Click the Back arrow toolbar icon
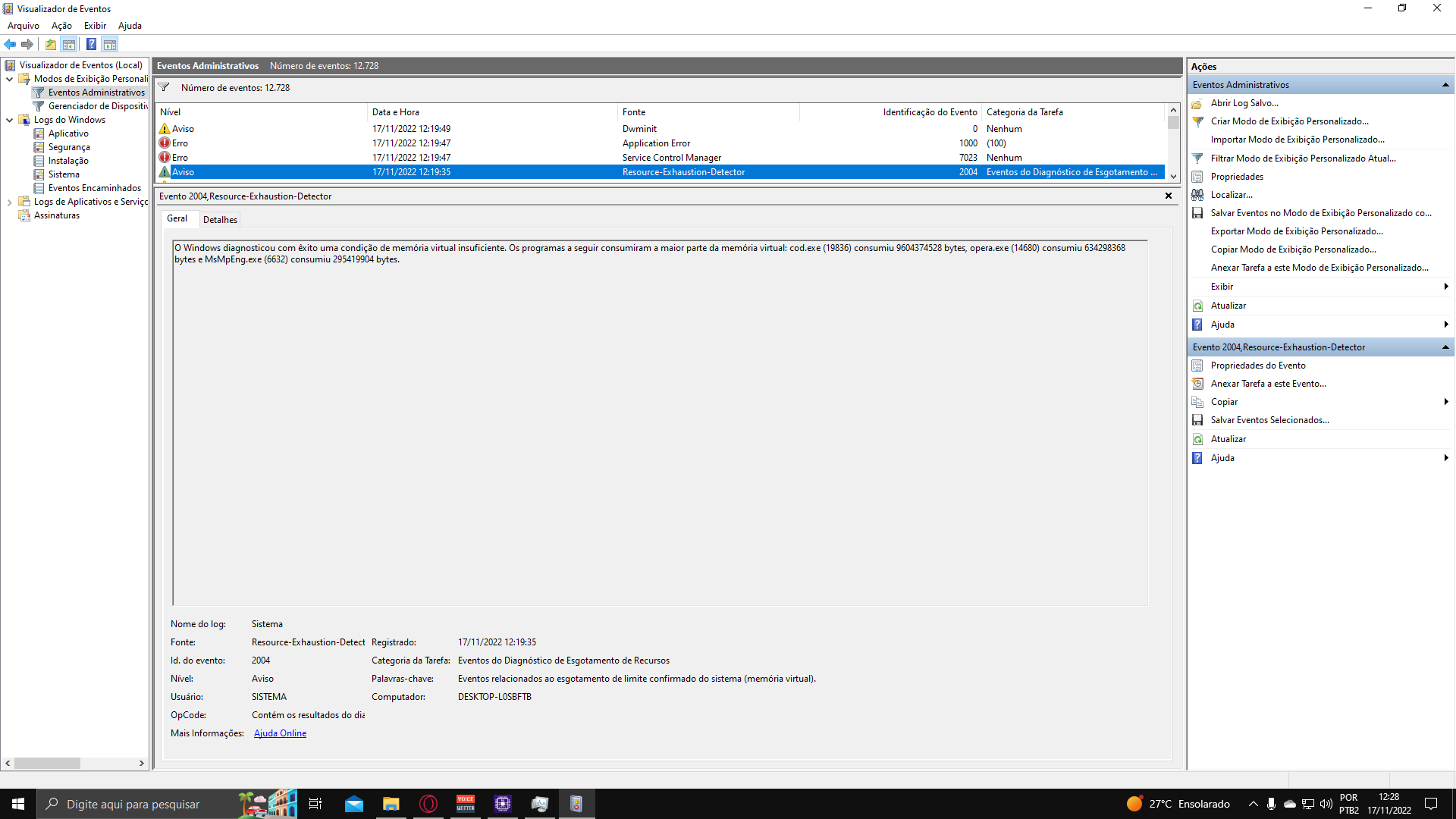This screenshot has width=1456, height=819. 10,44
